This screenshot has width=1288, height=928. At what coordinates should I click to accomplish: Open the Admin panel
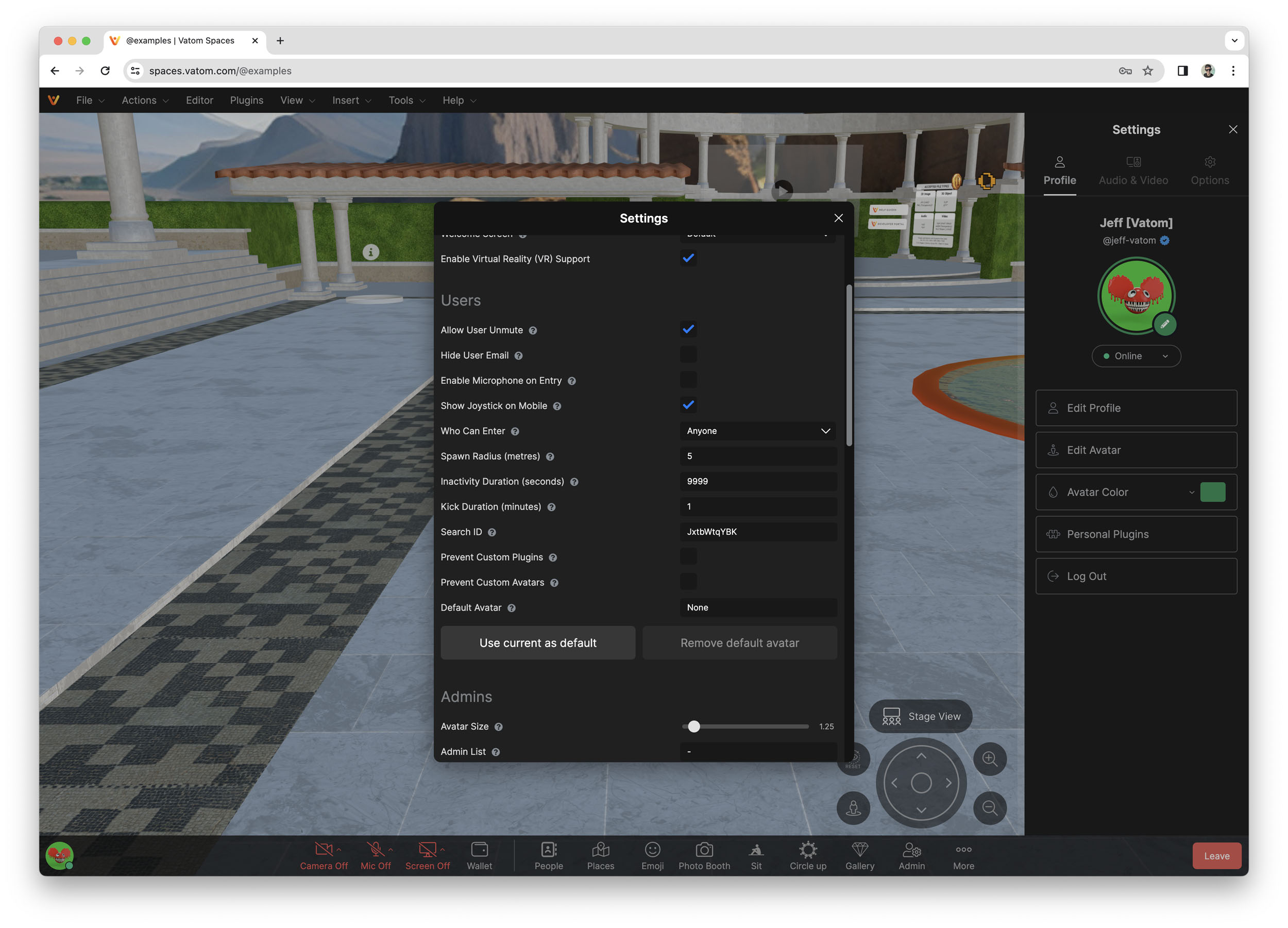(911, 855)
